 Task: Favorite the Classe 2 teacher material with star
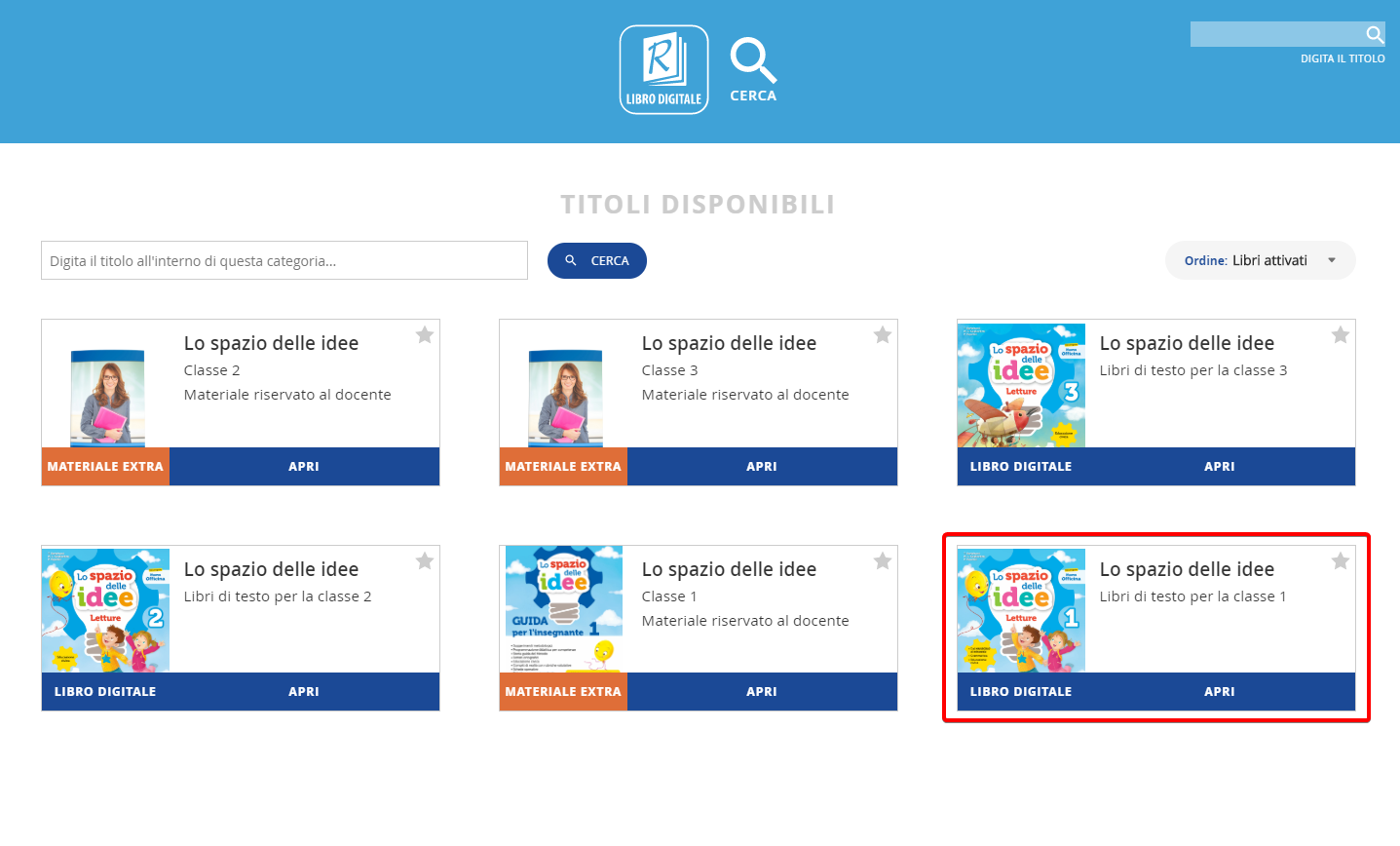(425, 335)
